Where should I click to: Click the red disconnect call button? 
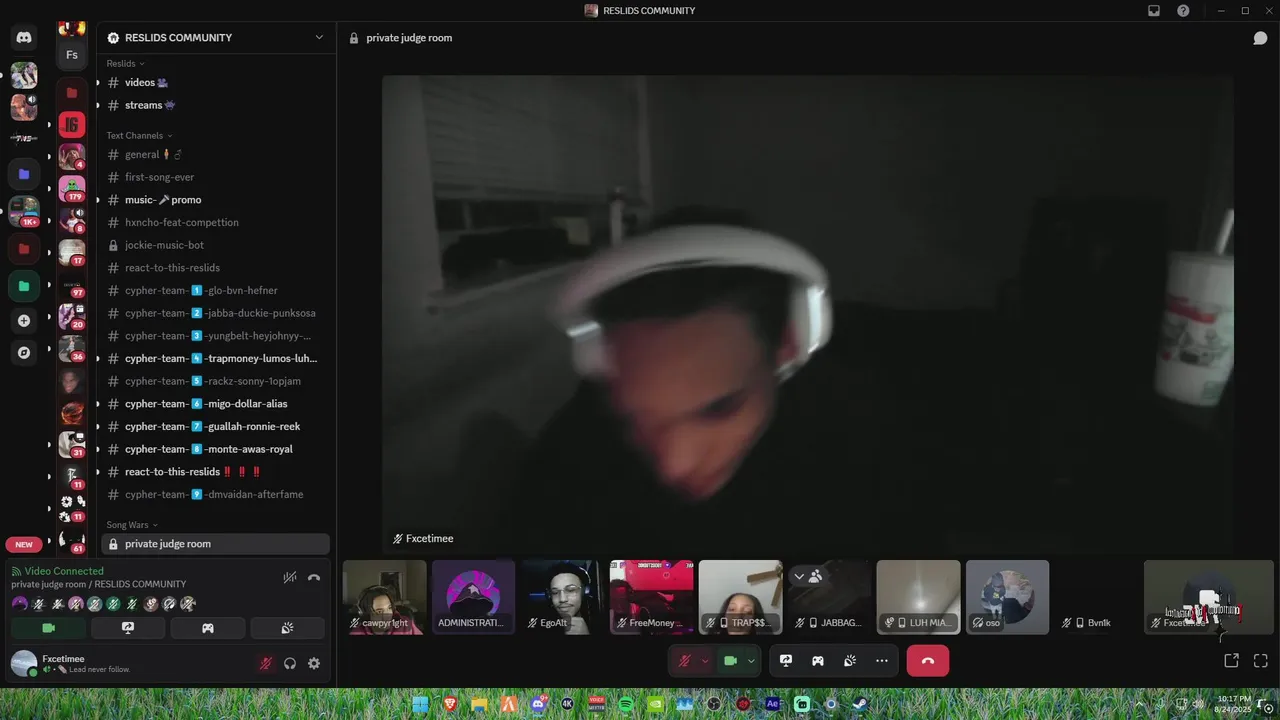[928, 661]
